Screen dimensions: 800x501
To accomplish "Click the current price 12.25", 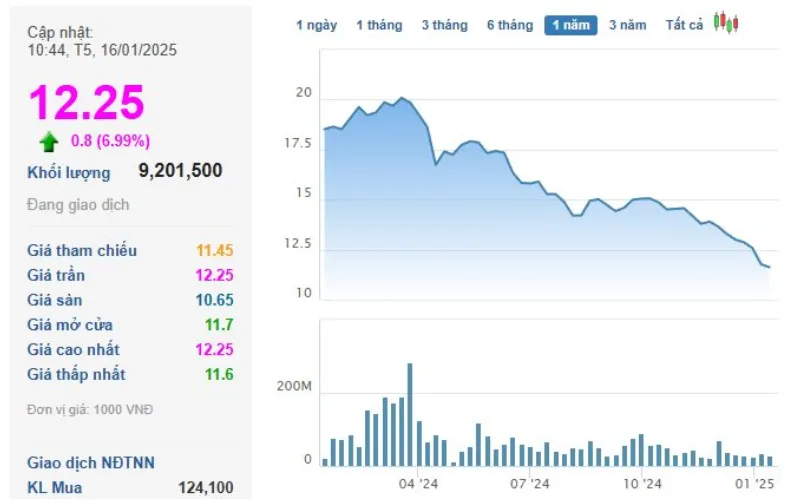I will (x=86, y=103).
